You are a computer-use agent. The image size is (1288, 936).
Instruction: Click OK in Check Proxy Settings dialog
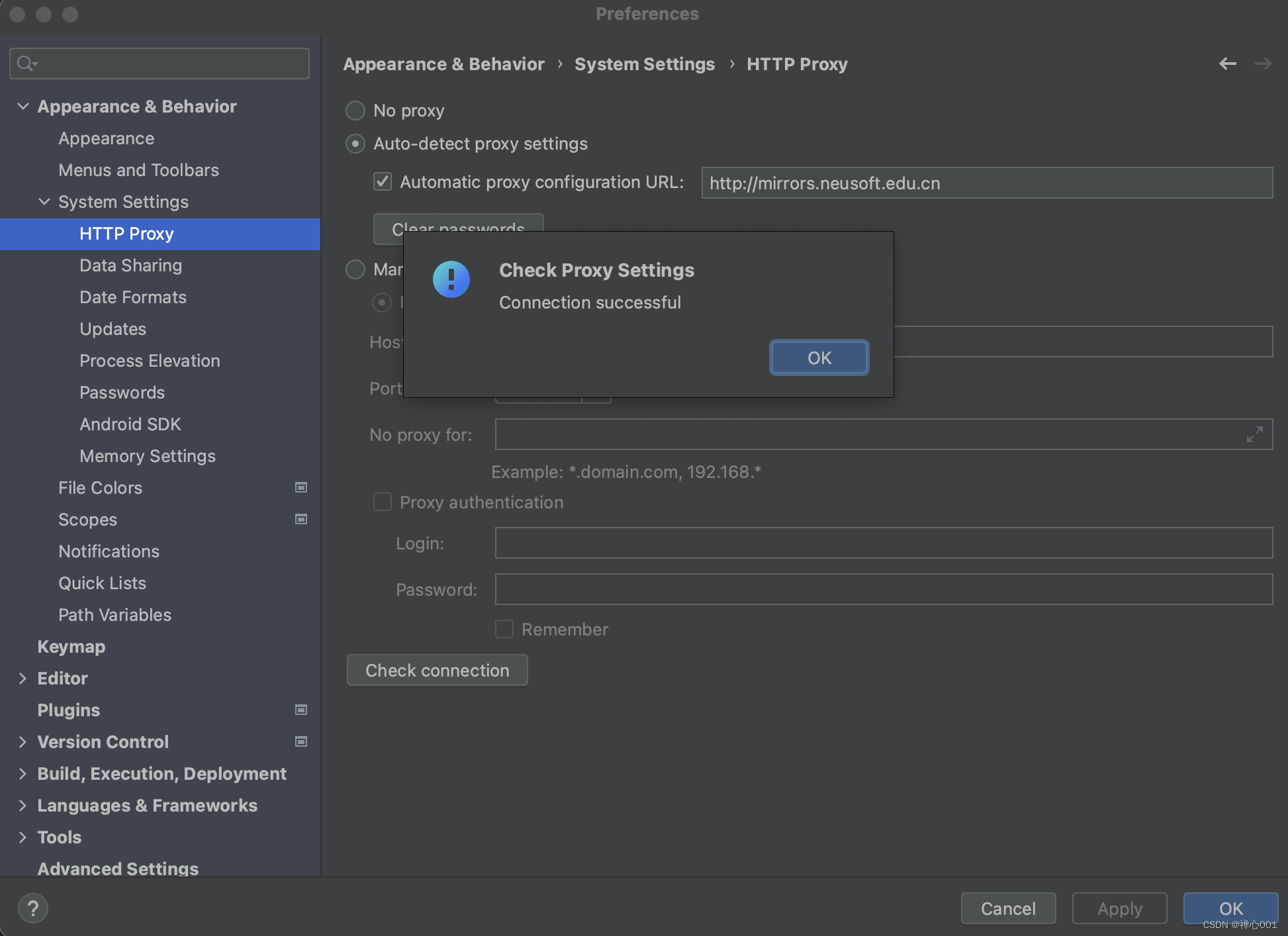pyautogui.click(x=819, y=357)
